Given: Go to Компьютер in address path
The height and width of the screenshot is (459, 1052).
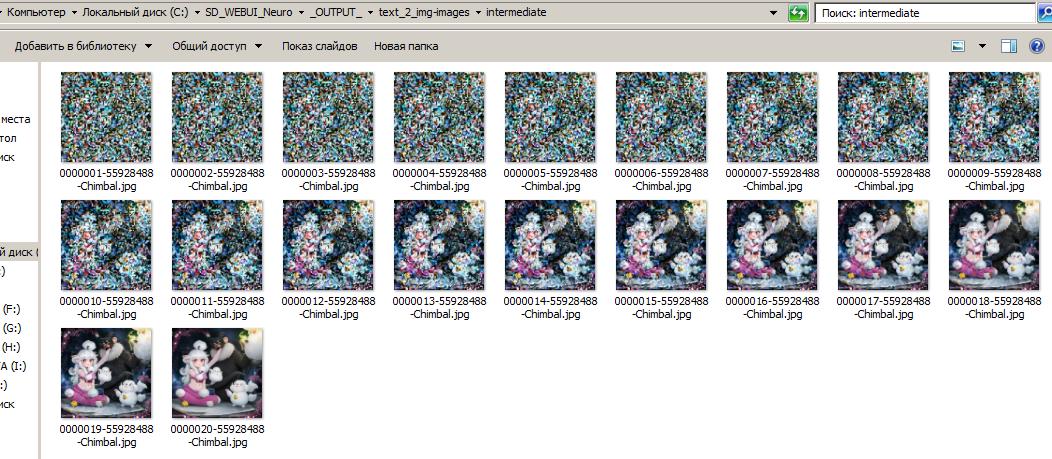Looking at the screenshot, I should click(x=36, y=13).
